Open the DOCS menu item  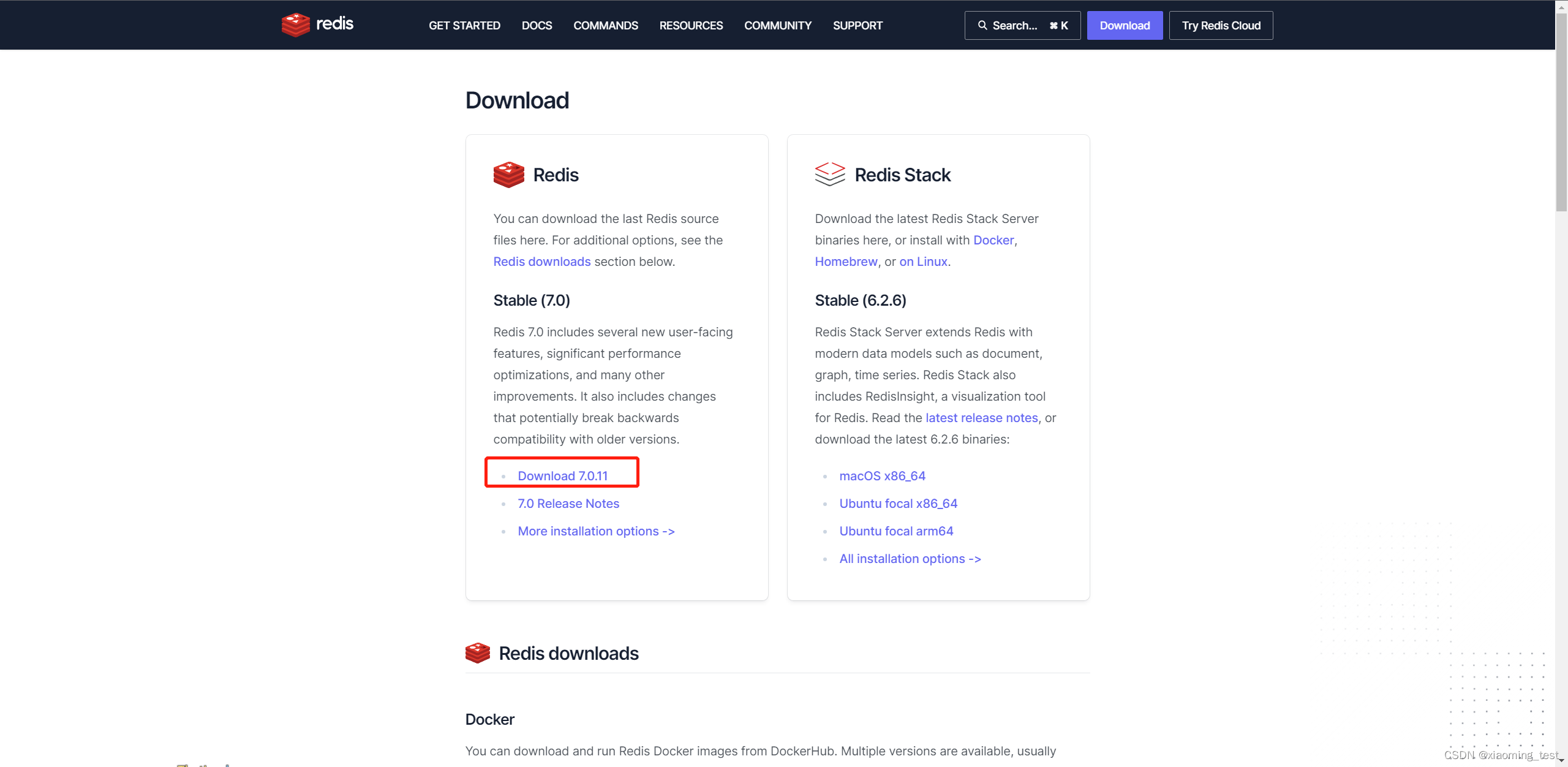[x=537, y=25]
